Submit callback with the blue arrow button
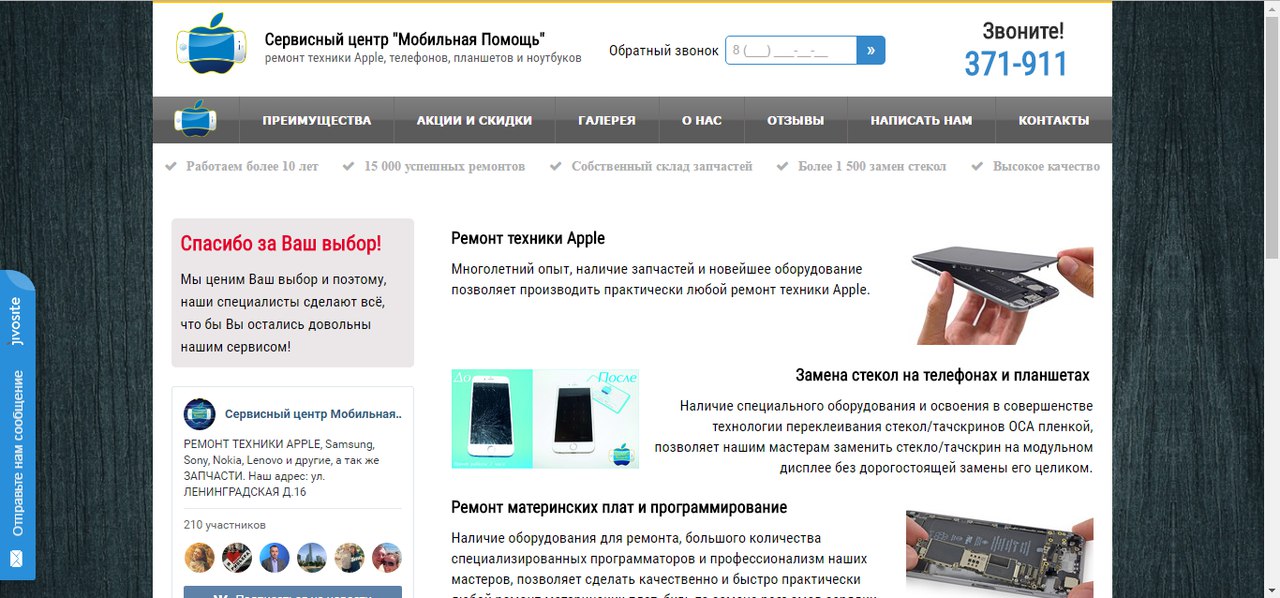 [871, 50]
